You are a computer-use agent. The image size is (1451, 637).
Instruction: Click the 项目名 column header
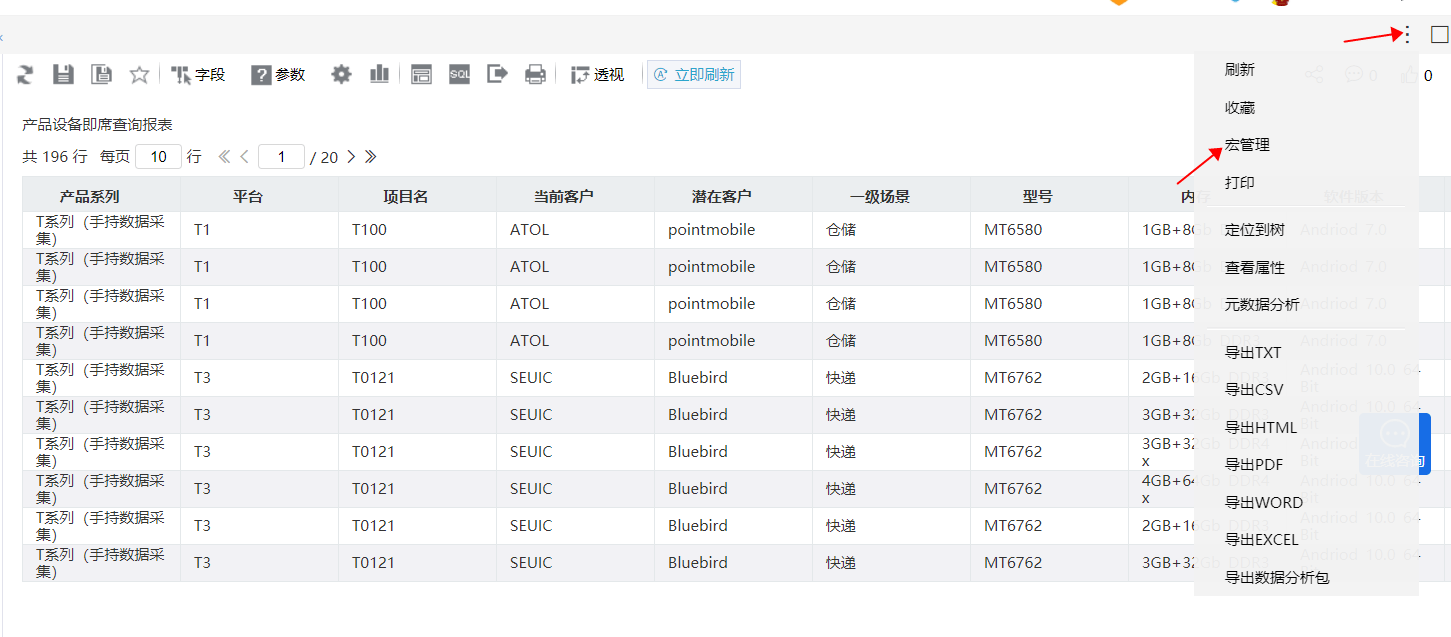417,196
